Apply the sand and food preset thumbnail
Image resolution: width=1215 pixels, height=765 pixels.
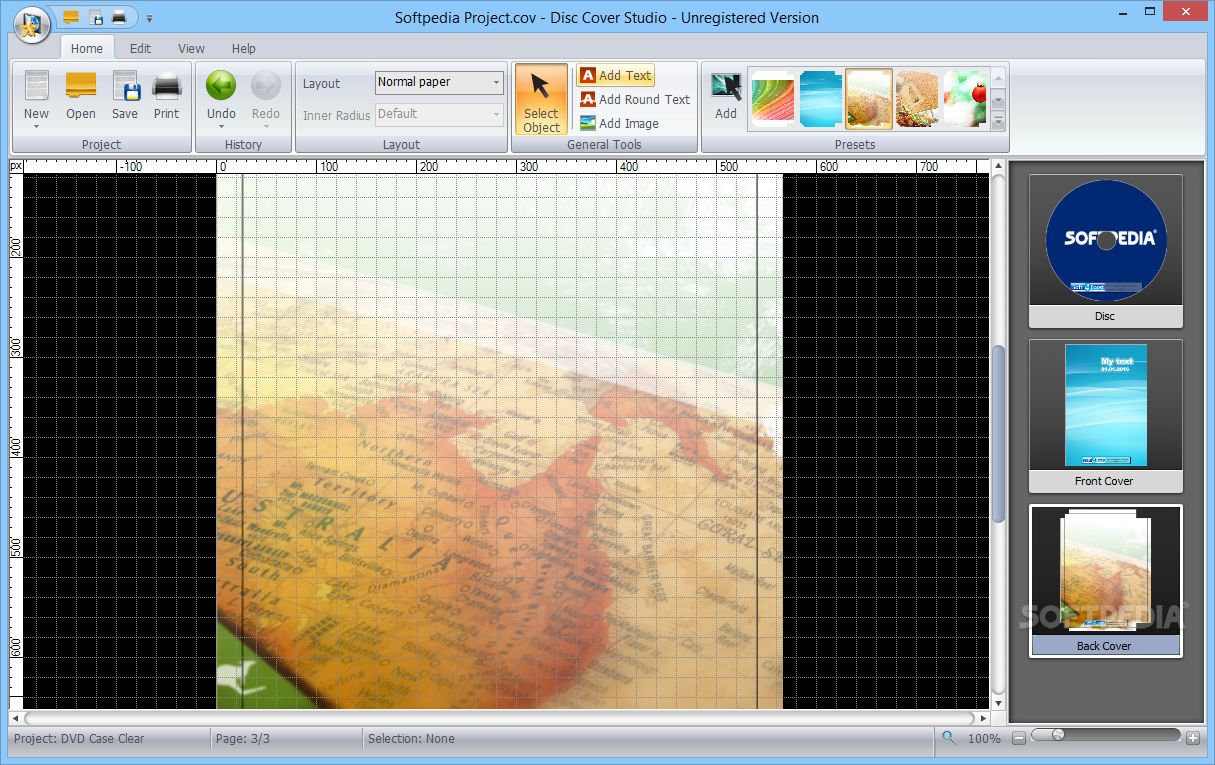tap(917, 99)
